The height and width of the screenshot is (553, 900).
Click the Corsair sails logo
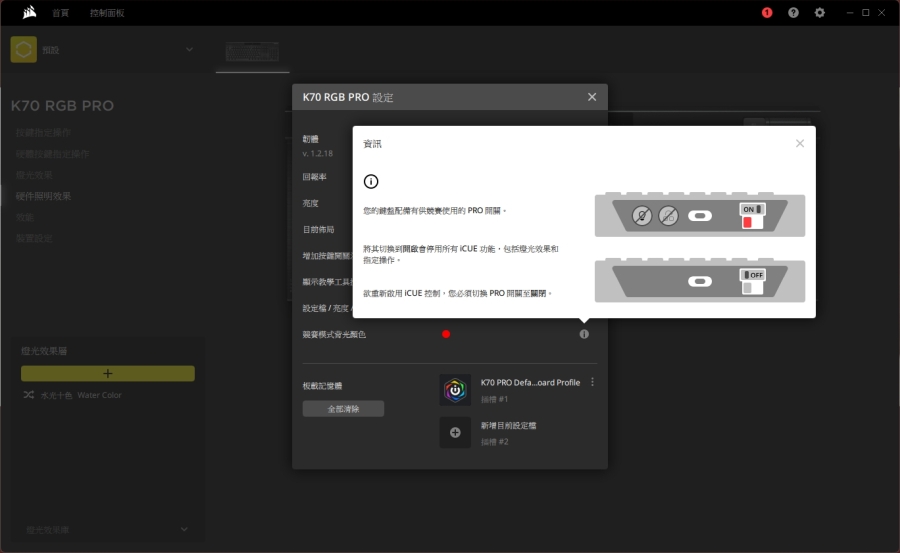point(29,12)
